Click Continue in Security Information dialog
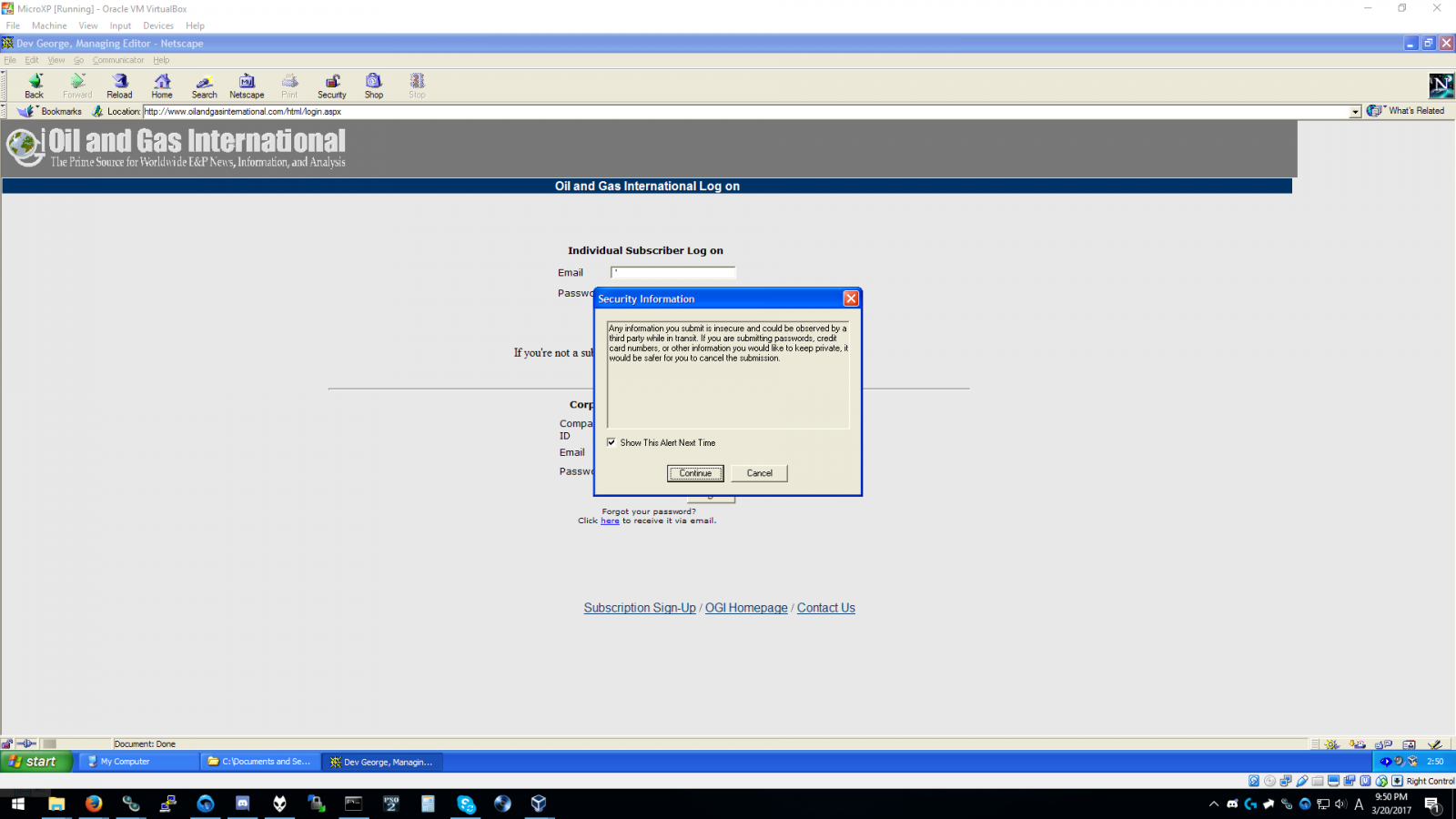Screen dimensions: 1456x819 (x=695, y=473)
